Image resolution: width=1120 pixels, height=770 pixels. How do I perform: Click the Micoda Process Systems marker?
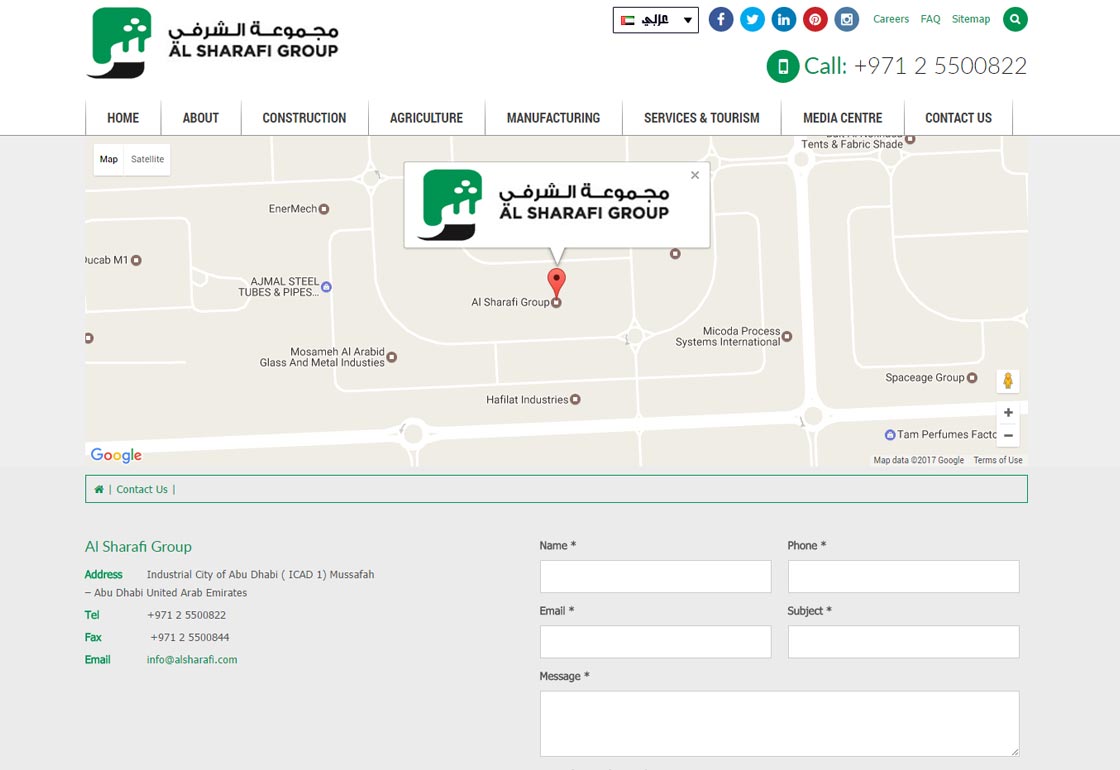coord(786,336)
